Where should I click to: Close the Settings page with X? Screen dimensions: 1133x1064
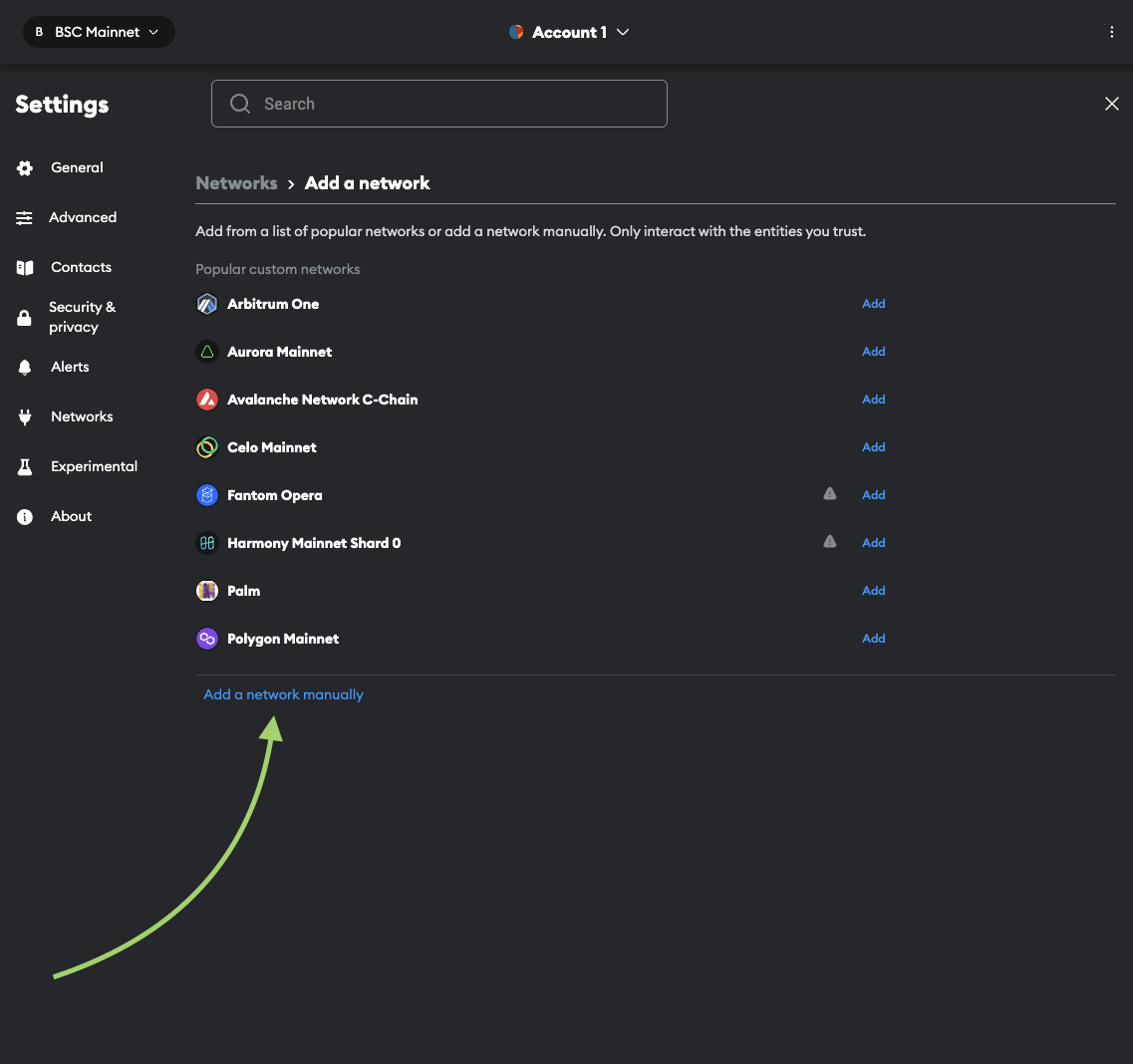[x=1111, y=104]
